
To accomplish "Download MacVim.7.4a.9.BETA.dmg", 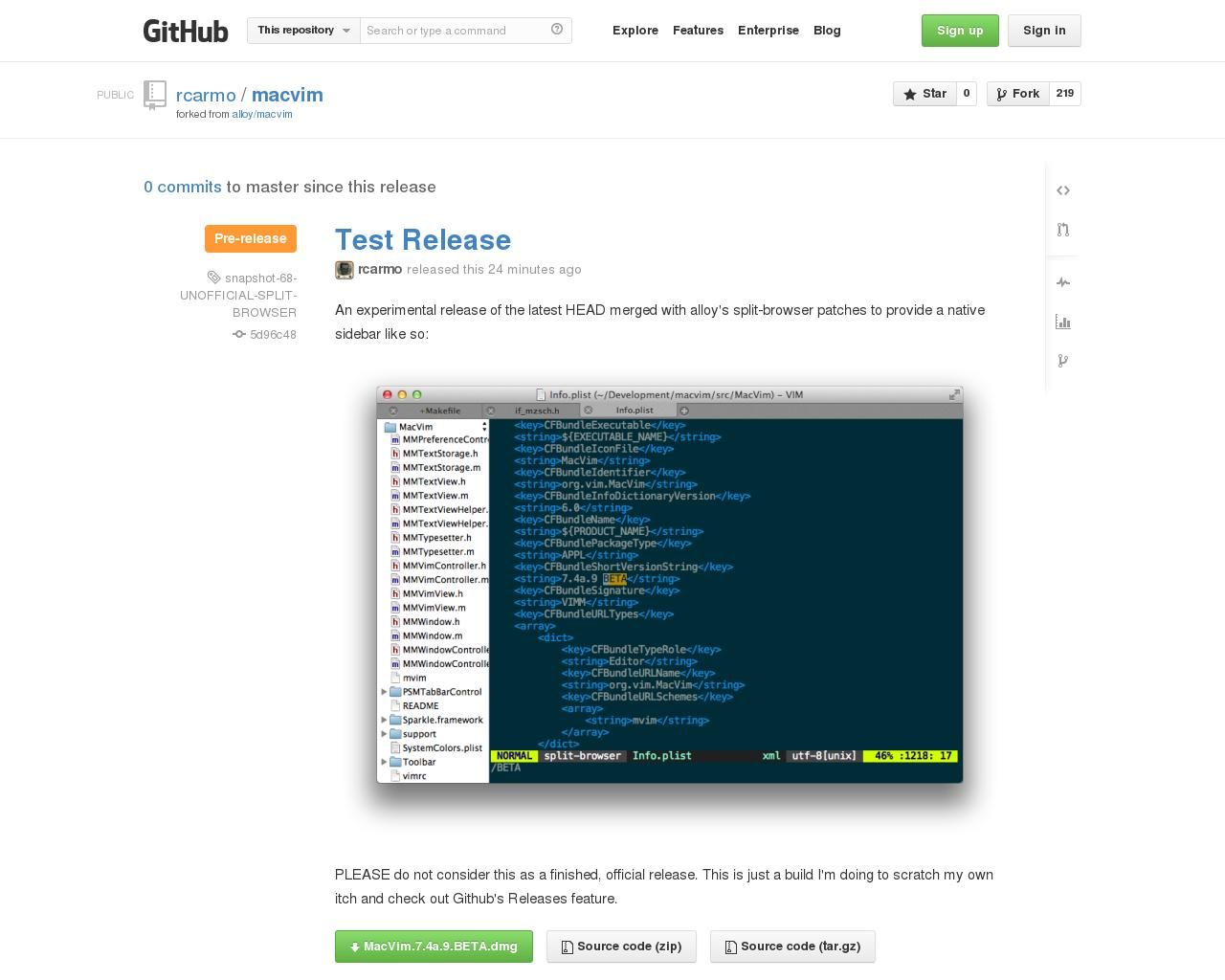I will pyautogui.click(x=434, y=947).
